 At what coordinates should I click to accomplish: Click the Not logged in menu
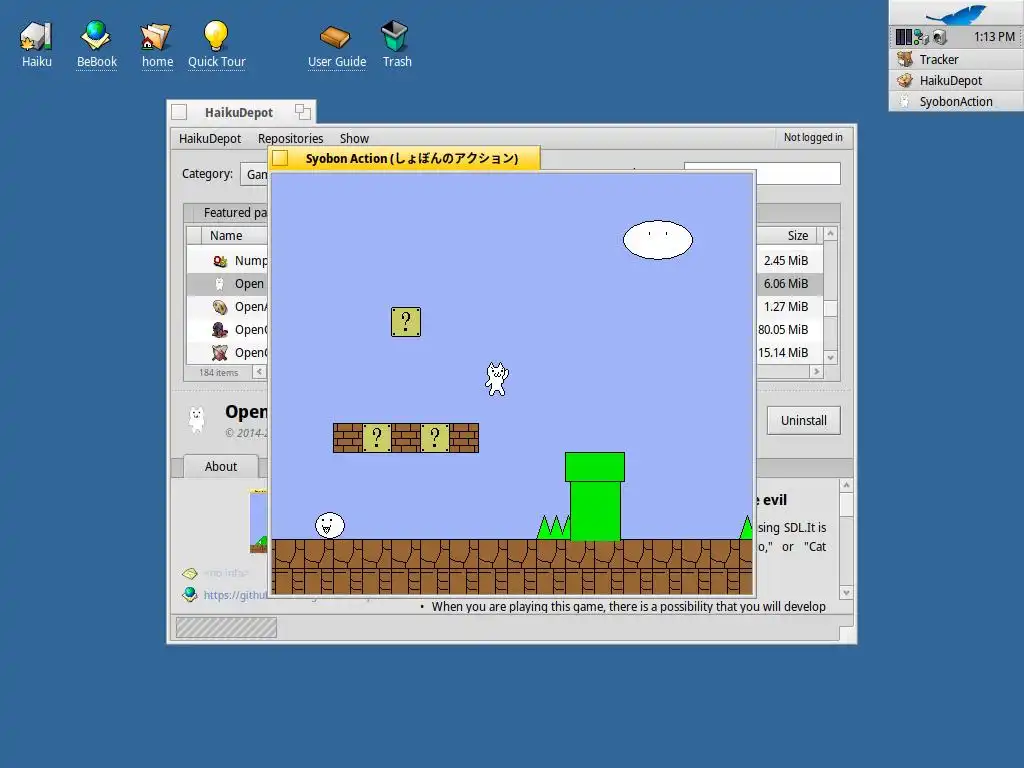(813, 137)
